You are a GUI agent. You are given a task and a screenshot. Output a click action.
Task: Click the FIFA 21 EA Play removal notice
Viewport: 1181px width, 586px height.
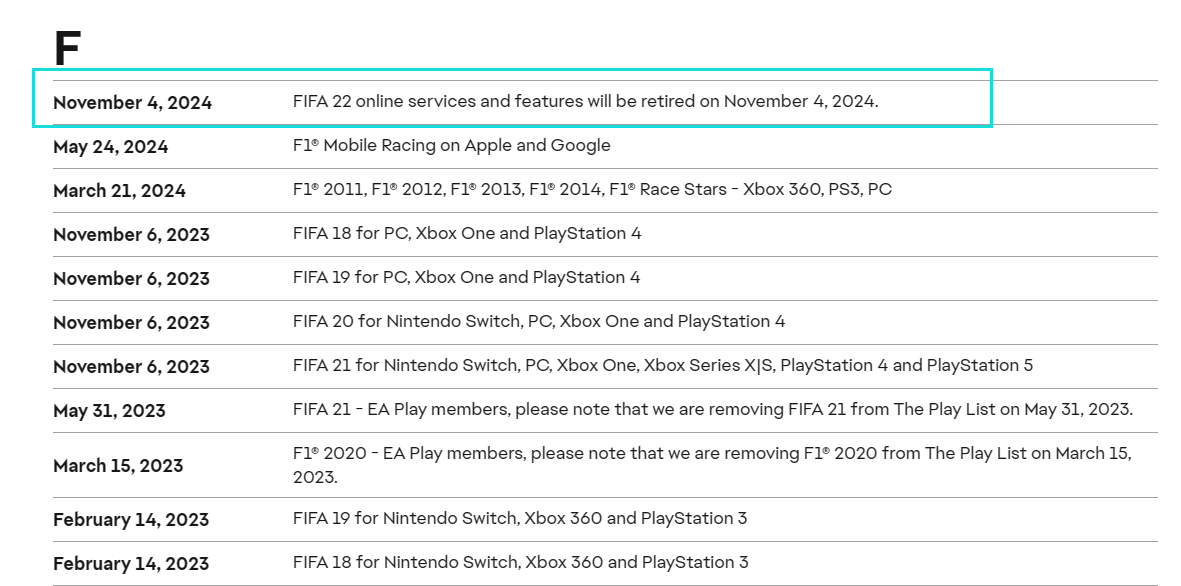coord(712,409)
